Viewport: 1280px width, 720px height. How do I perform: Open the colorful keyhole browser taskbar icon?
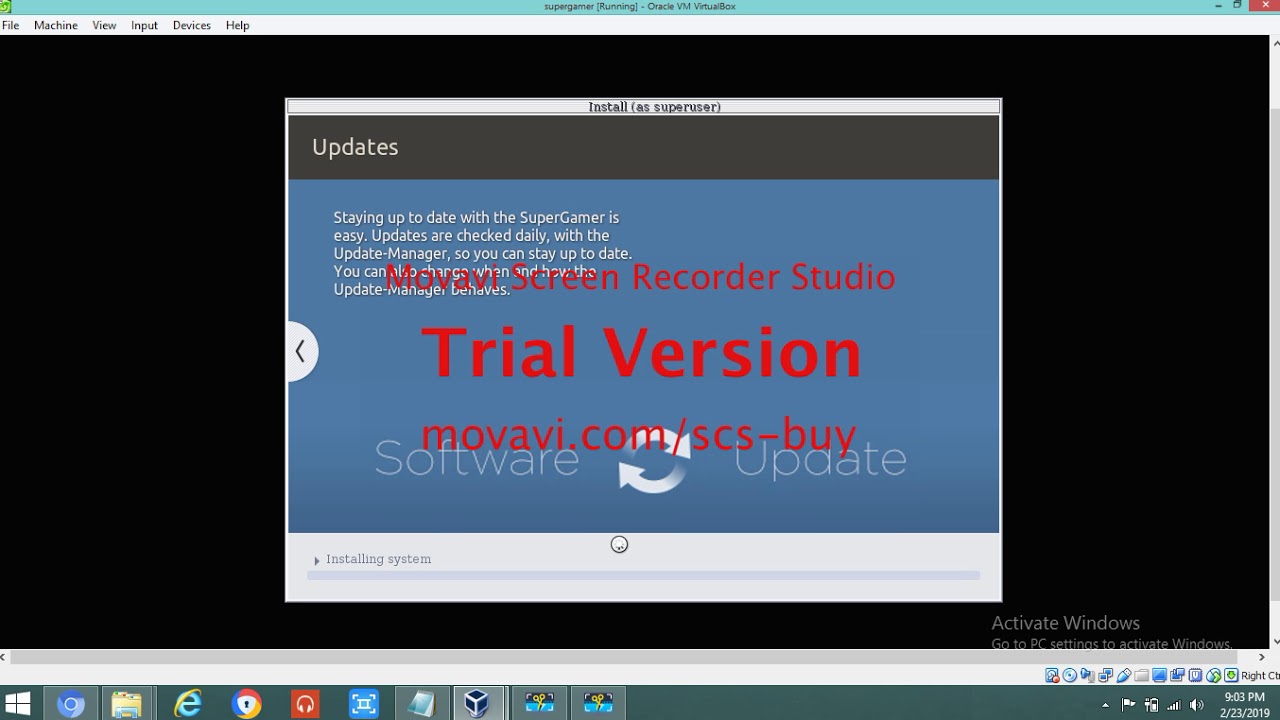coord(246,704)
